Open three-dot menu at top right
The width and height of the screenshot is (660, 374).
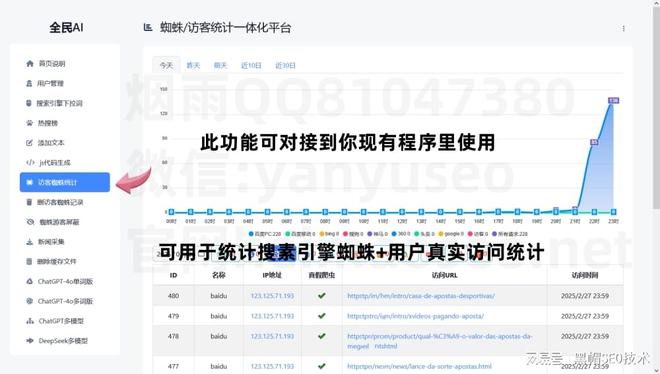click(x=623, y=28)
